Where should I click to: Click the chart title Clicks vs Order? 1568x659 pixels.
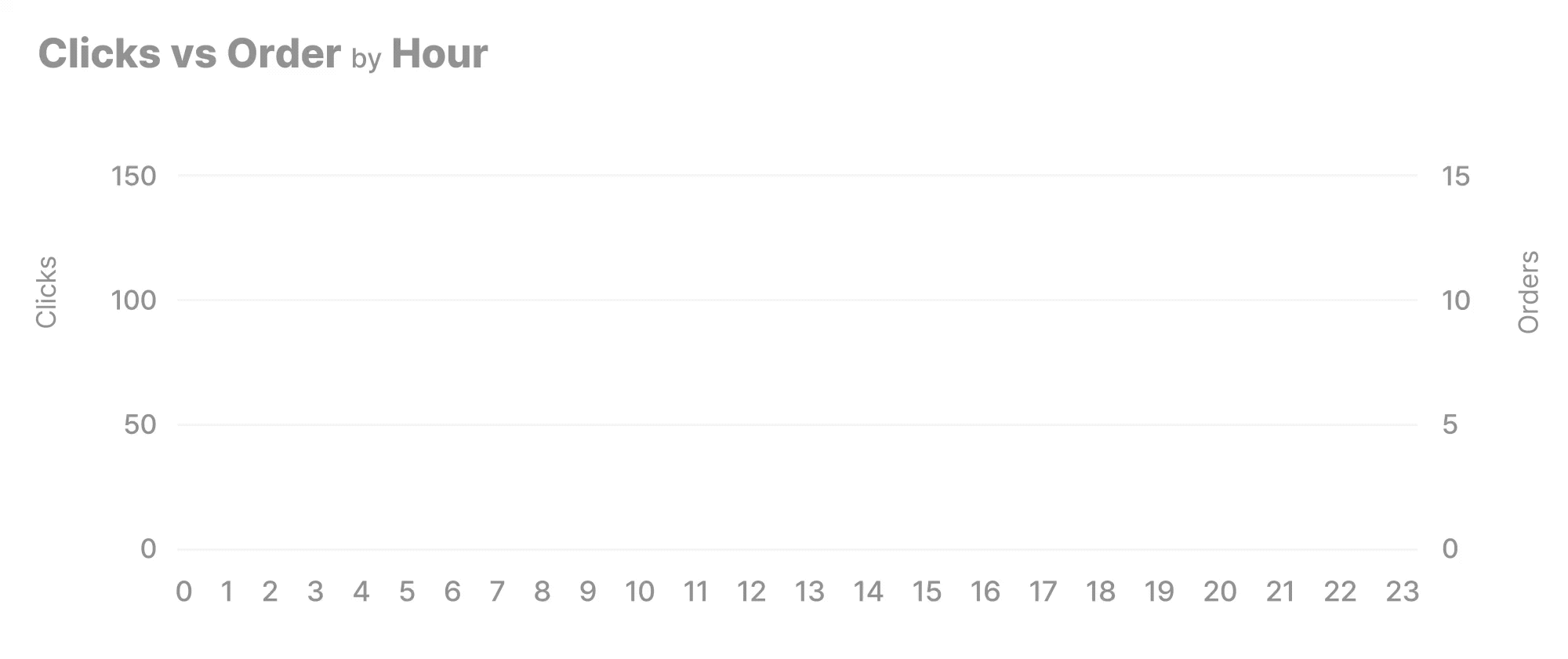[190, 54]
